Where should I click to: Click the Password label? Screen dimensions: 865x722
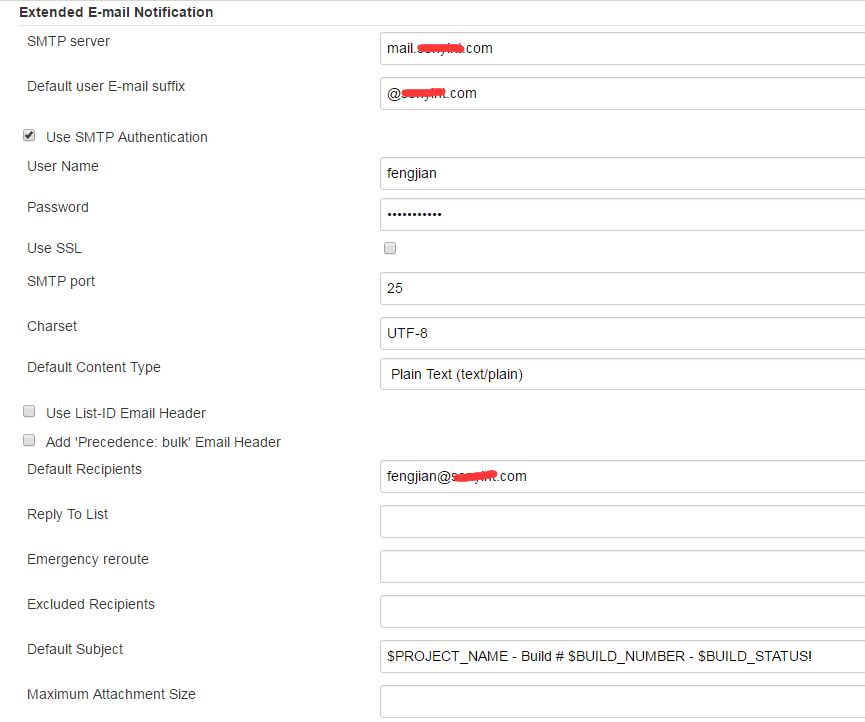(x=58, y=207)
